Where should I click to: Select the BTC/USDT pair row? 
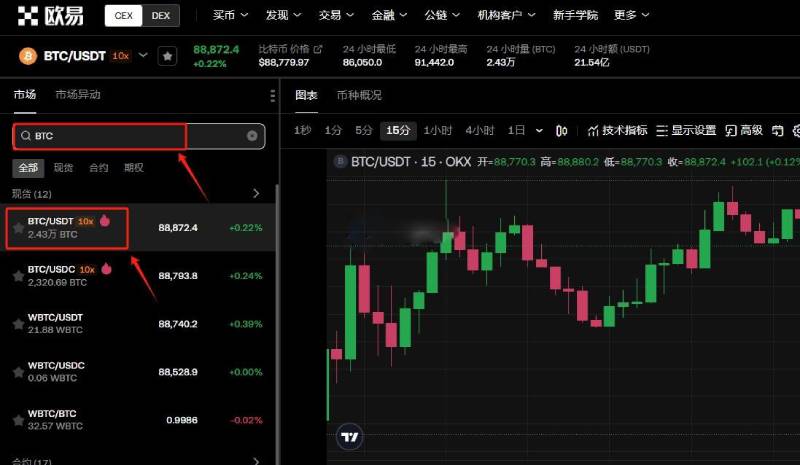click(x=138, y=228)
